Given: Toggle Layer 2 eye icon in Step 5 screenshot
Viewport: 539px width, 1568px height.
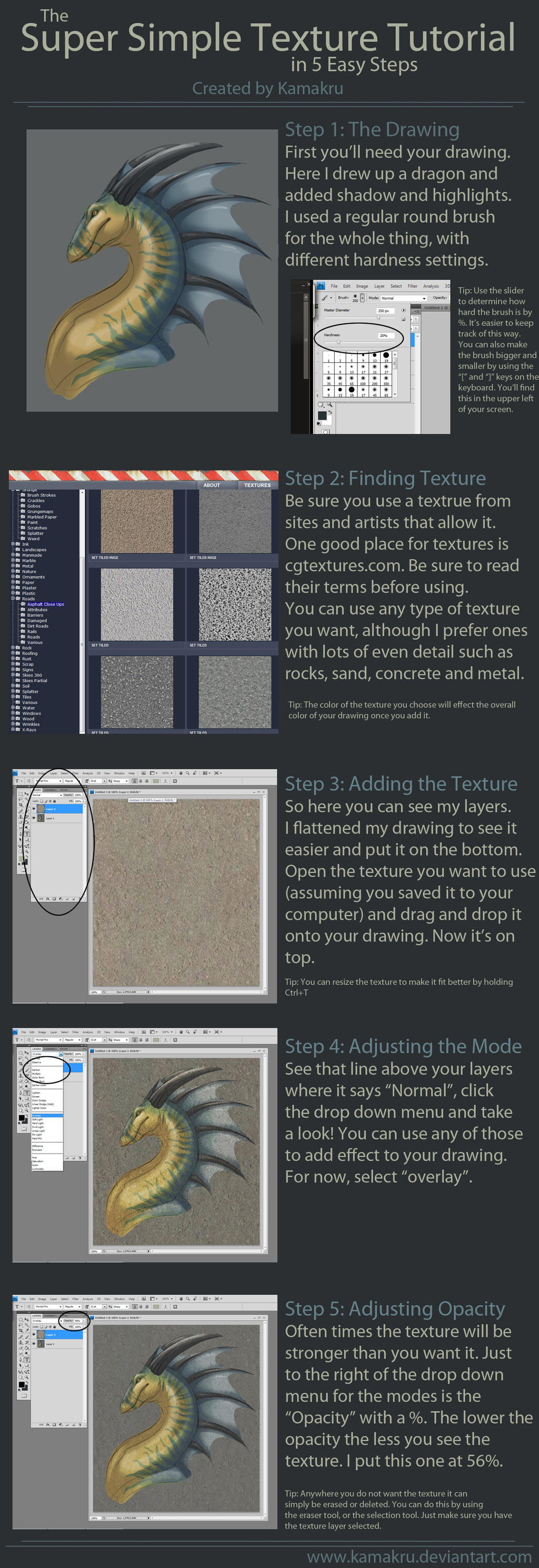Looking at the screenshot, I should pos(34,1334).
